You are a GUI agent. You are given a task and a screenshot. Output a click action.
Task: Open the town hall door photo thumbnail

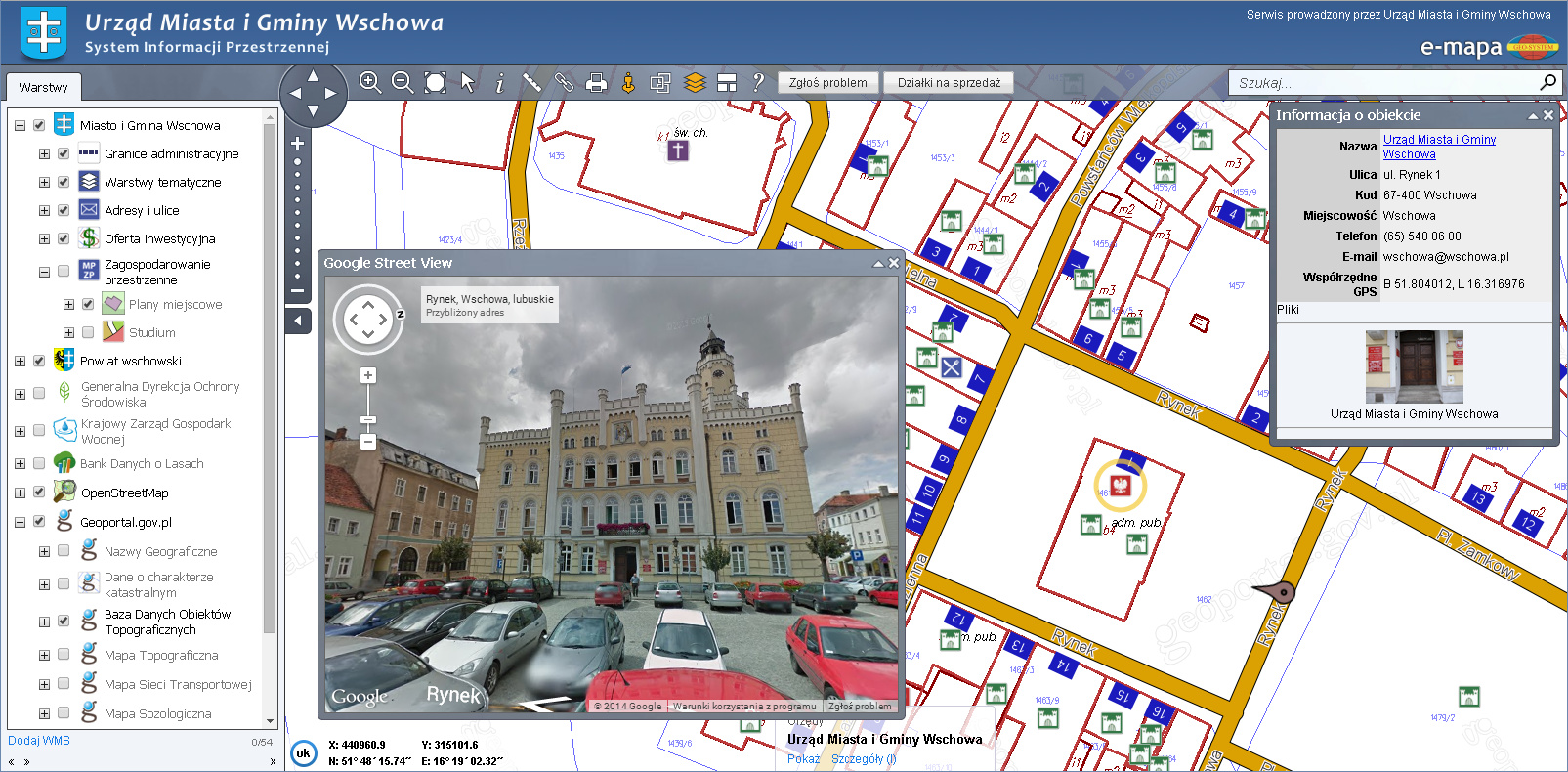(x=1415, y=366)
